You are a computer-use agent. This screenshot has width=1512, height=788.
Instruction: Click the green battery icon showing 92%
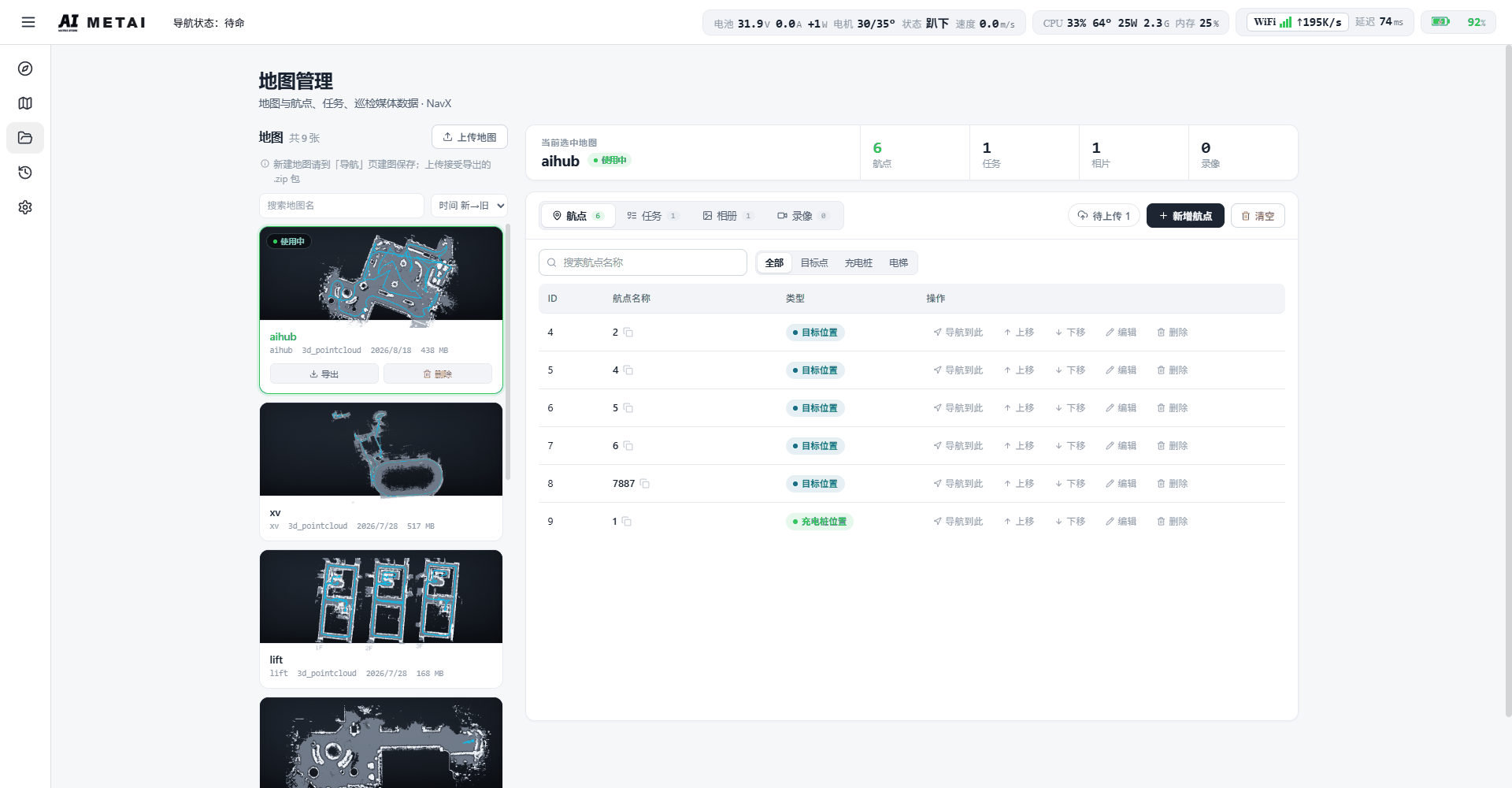(1440, 22)
